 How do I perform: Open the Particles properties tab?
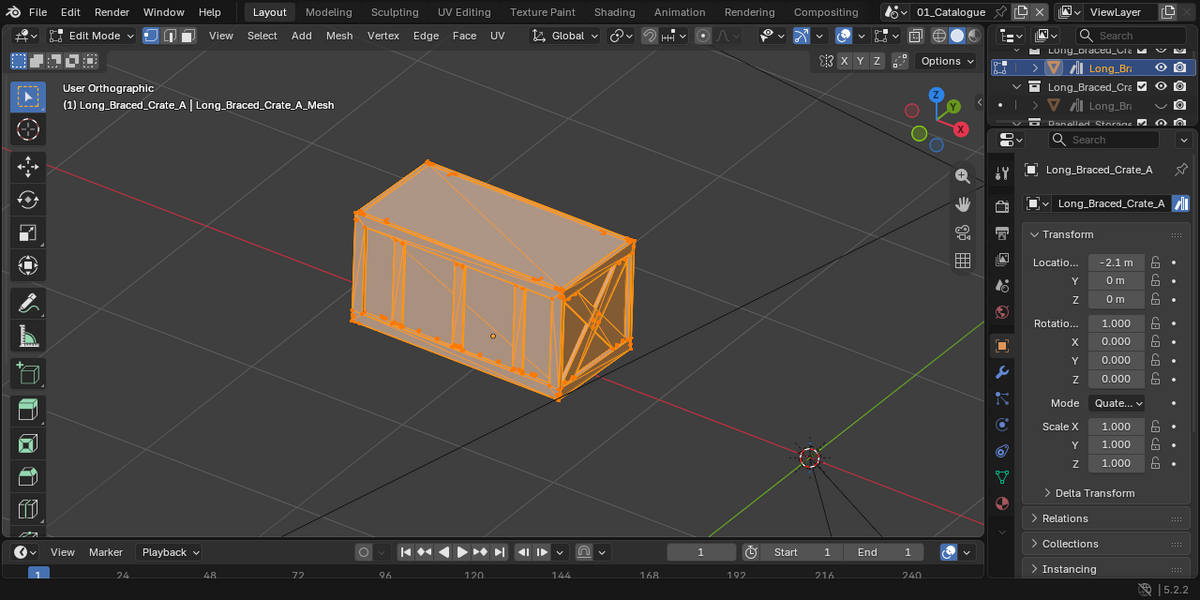tap(1002, 398)
